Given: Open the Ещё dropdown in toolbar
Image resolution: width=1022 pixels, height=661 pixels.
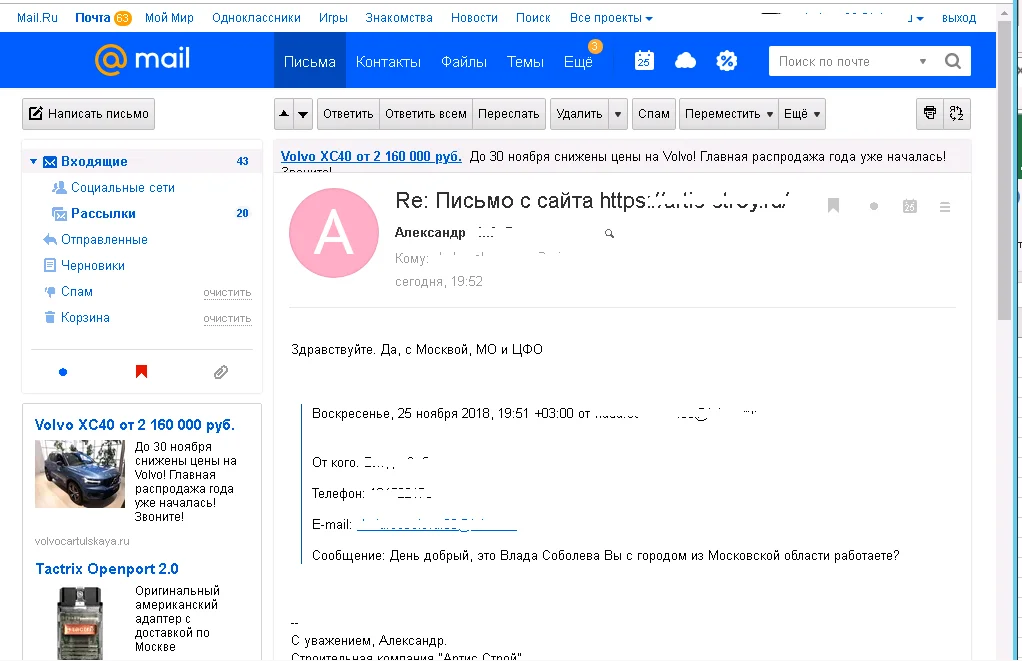Looking at the screenshot, I should [802, 113].
